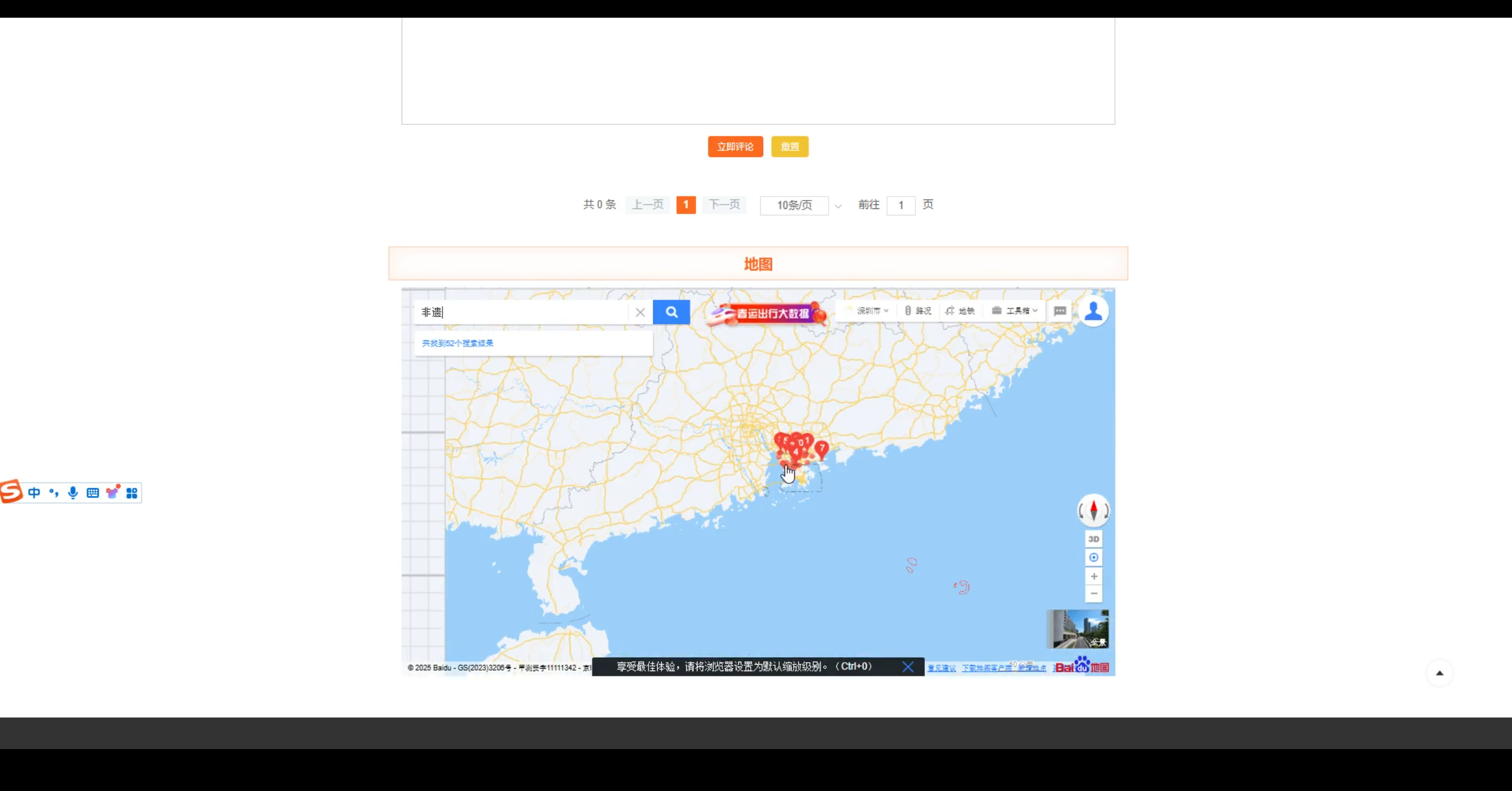This screenshot has height=791, width=1512.
Task: Open the user account avatar icon
Action: [x=1093, y=310]
